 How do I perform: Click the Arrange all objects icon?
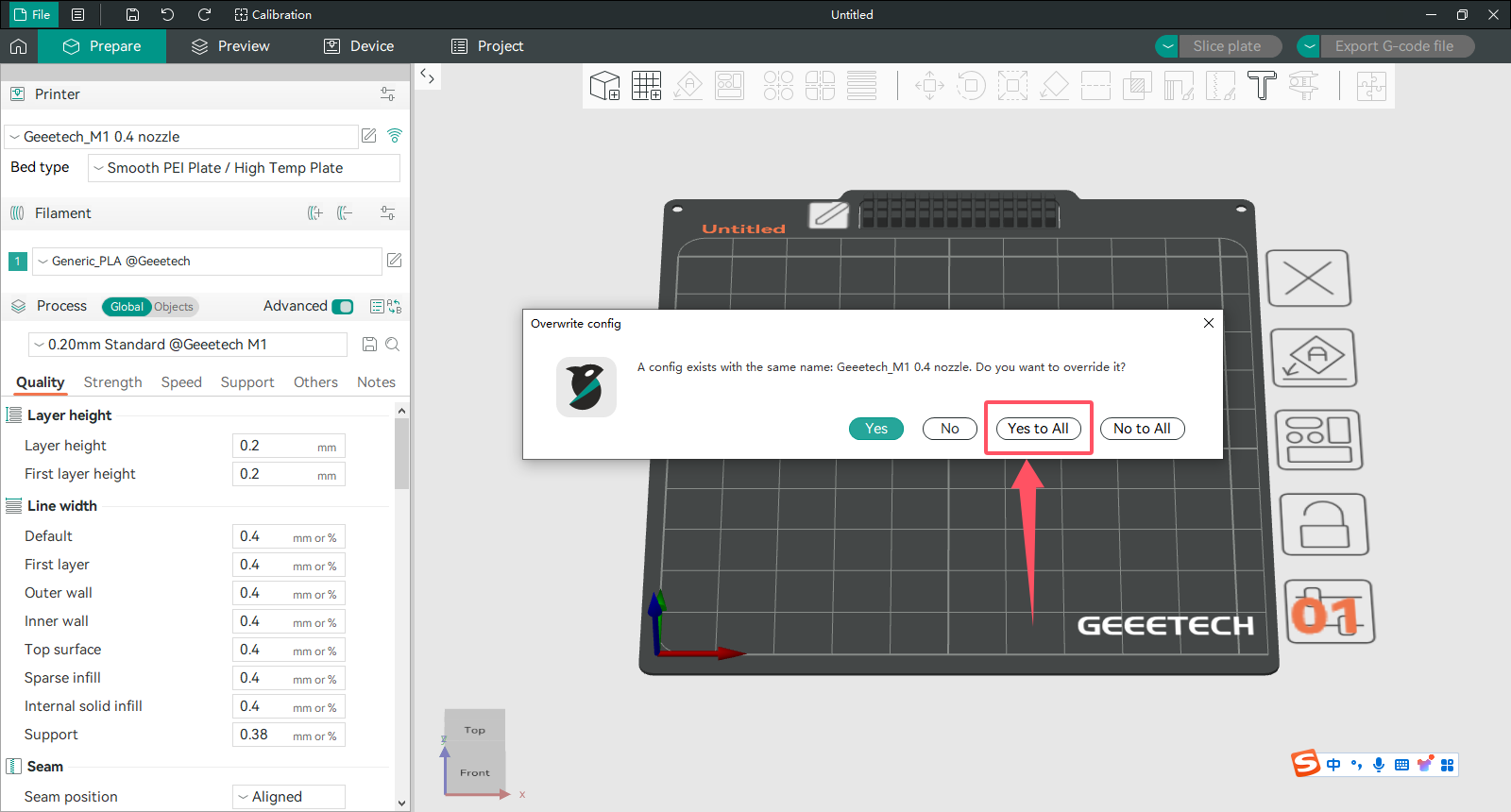[730, 86]
